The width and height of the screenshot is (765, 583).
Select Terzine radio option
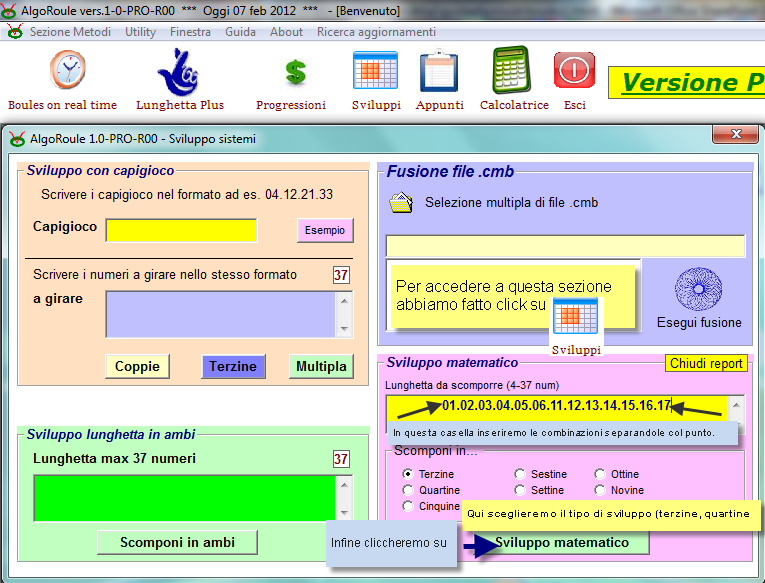pyautogui.click(x=408, y=474)
